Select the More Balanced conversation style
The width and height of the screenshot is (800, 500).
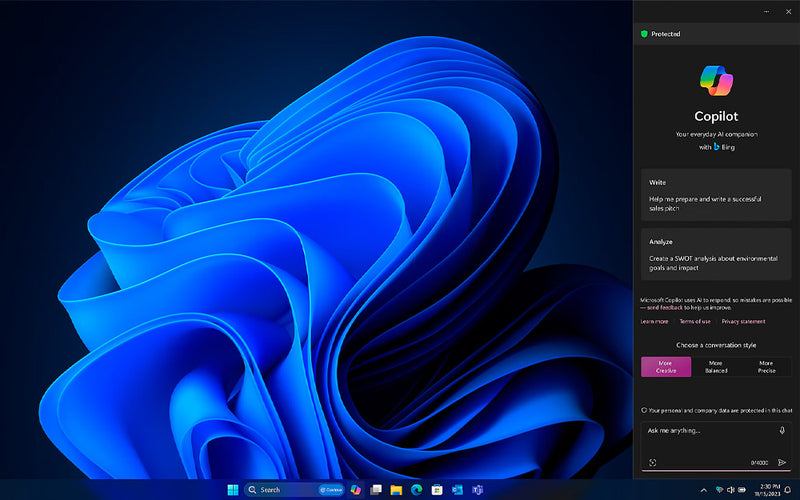pos(716,366)
